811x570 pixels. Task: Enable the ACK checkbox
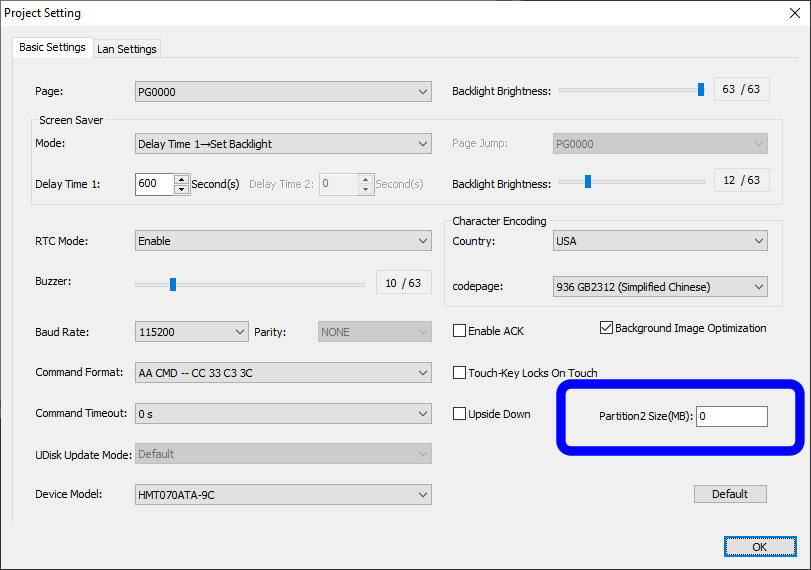click(460, 331)
